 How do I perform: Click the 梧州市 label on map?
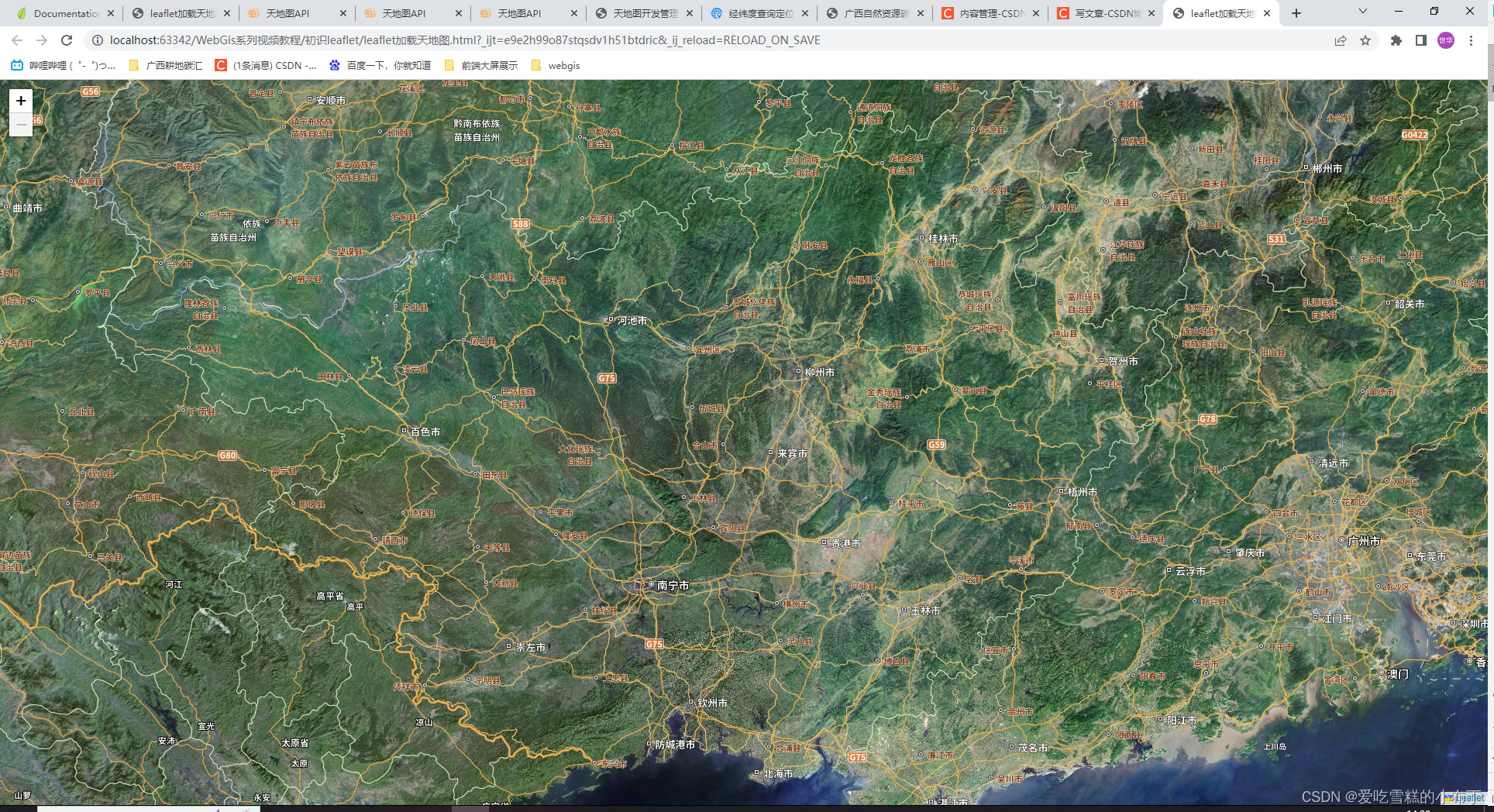click(1083, 492)
